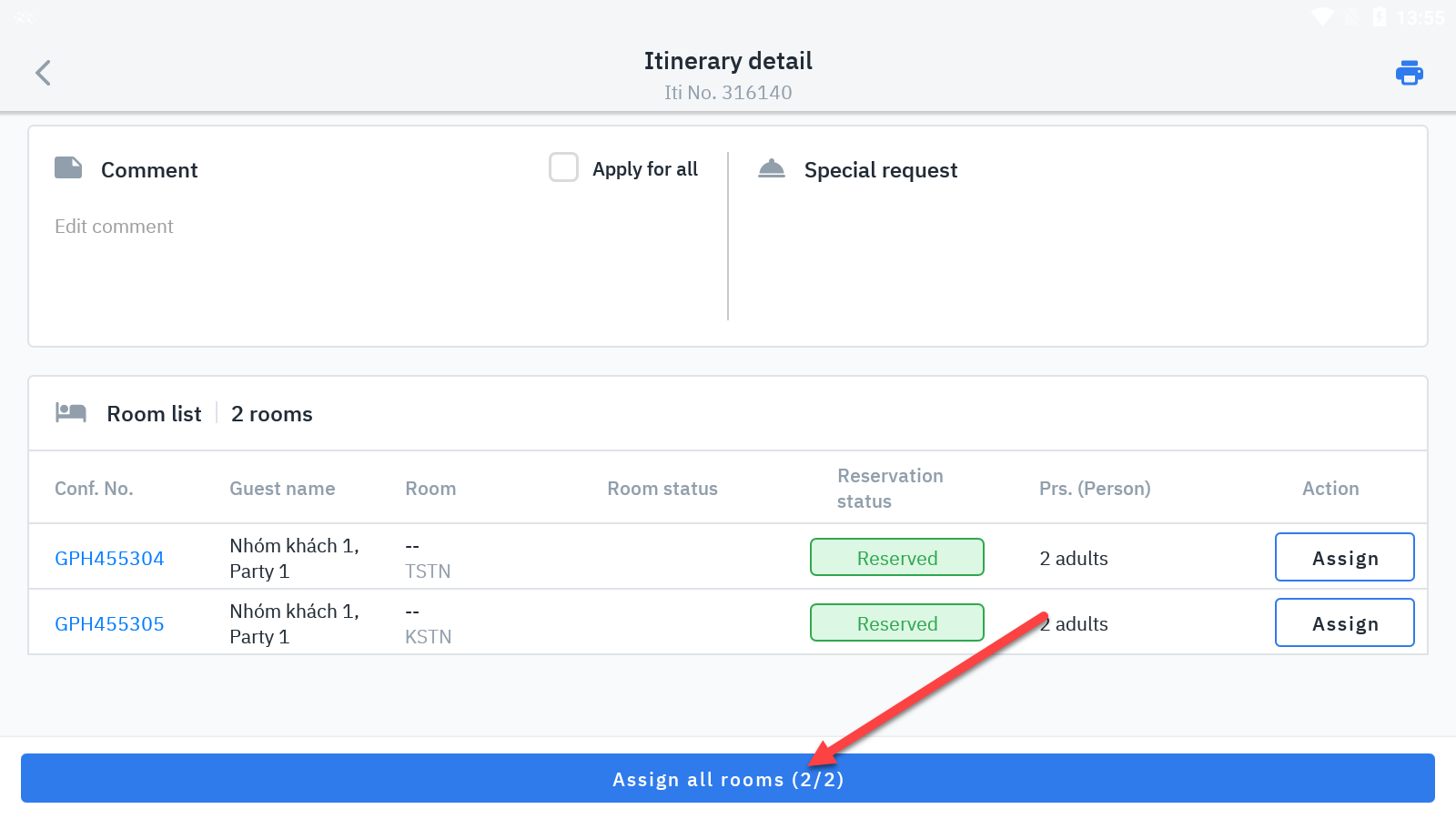Click the Conf. No. column header

point(94,489)
